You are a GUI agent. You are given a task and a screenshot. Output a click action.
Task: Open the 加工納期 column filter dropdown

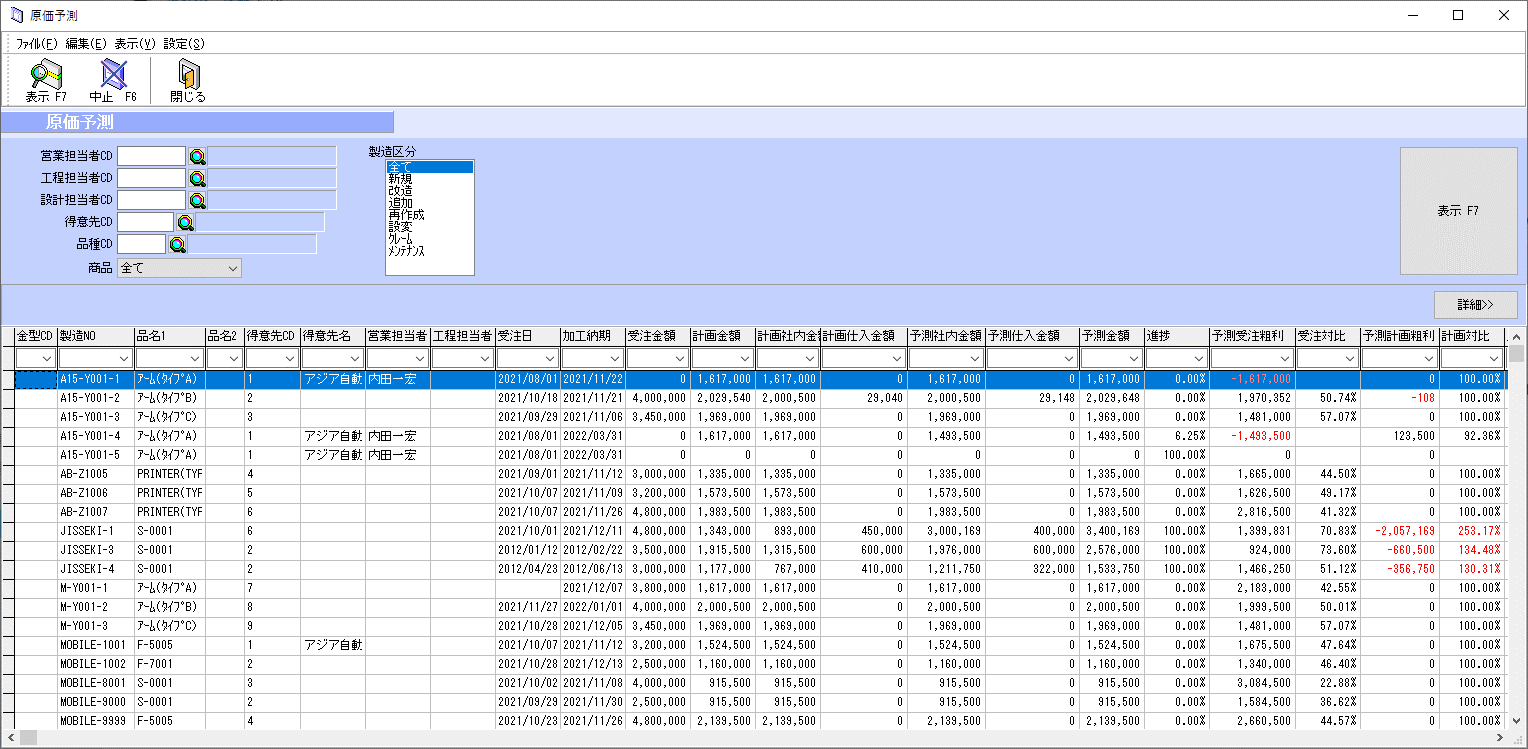point(614,358)
